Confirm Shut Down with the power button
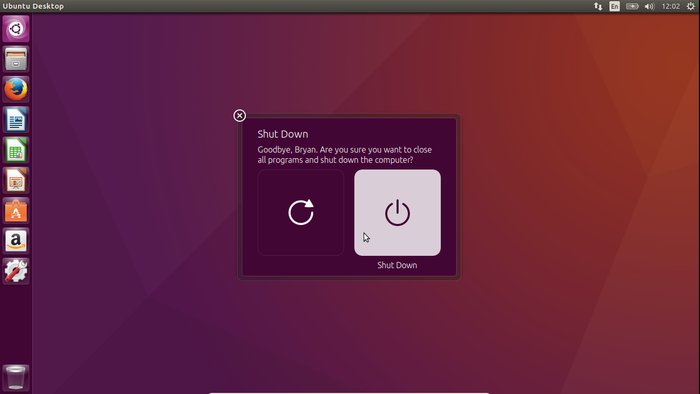The height and width of the screenshot is (394, 700). (397, 212)
